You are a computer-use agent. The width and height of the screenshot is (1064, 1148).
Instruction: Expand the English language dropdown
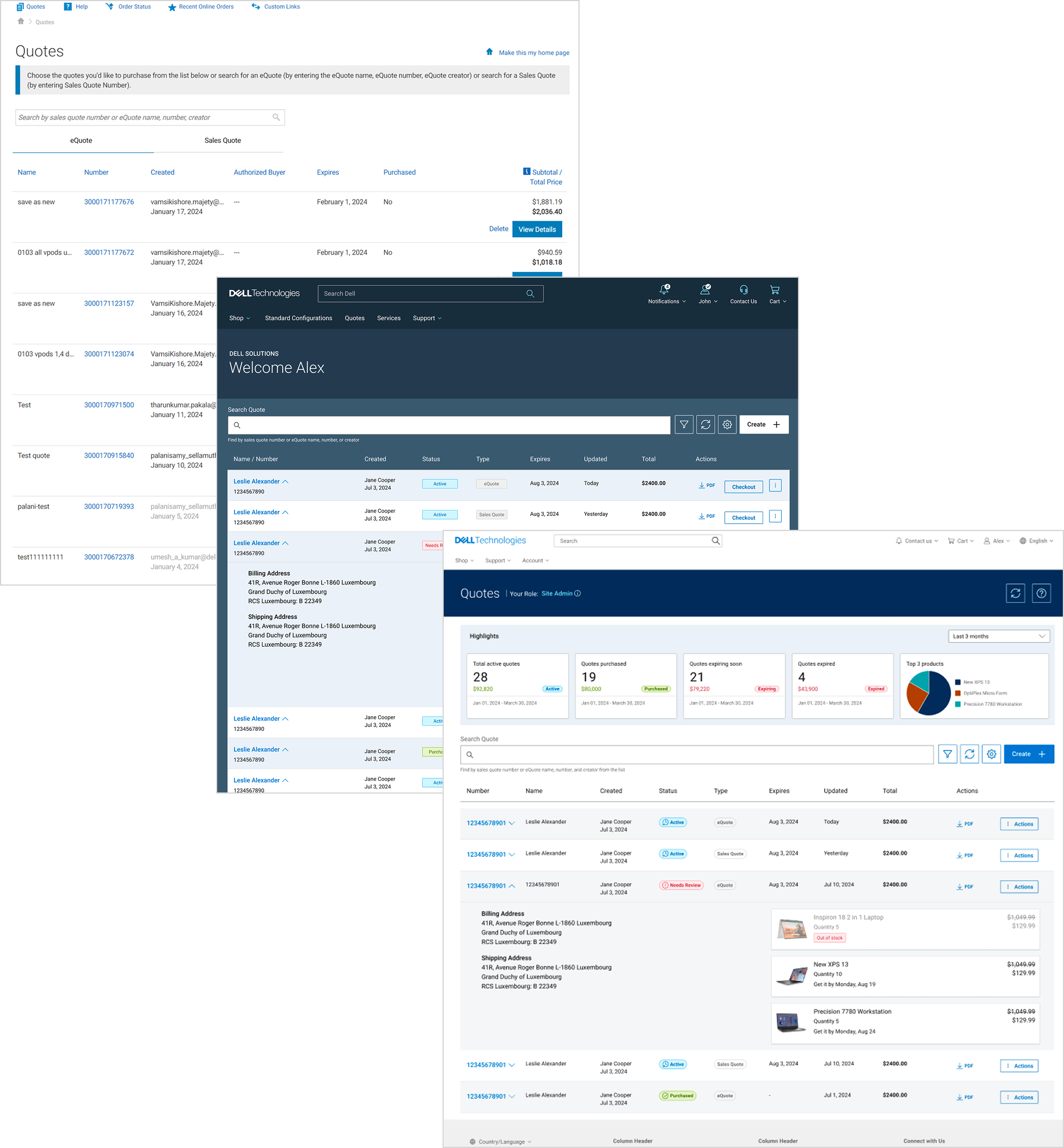(1036, 541)
